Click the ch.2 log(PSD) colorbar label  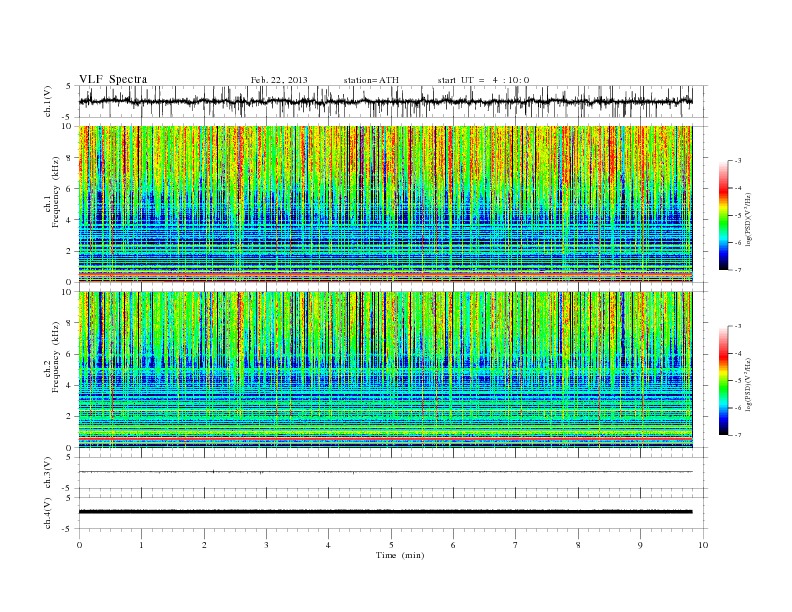(749, 384)
